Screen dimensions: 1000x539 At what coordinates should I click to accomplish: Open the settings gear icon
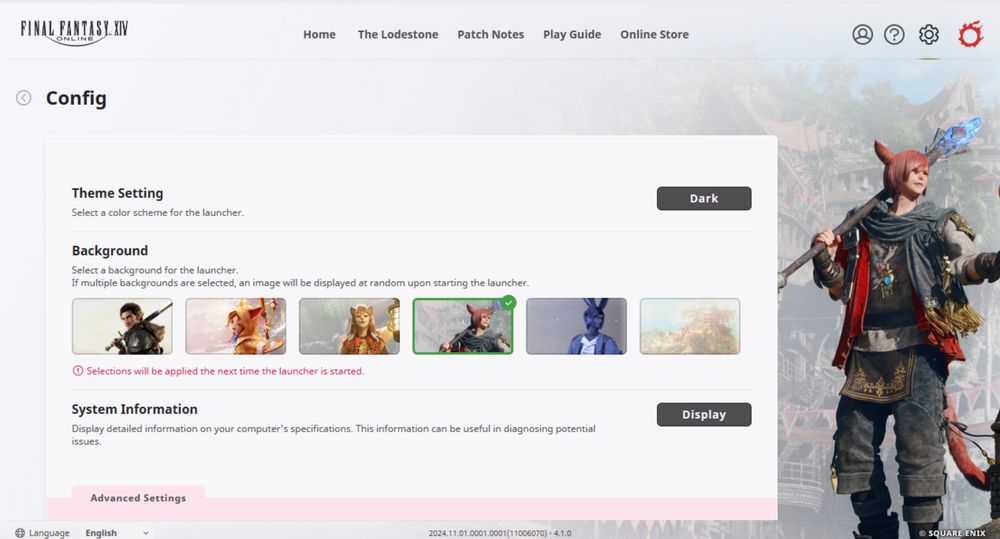coord(929,34)
